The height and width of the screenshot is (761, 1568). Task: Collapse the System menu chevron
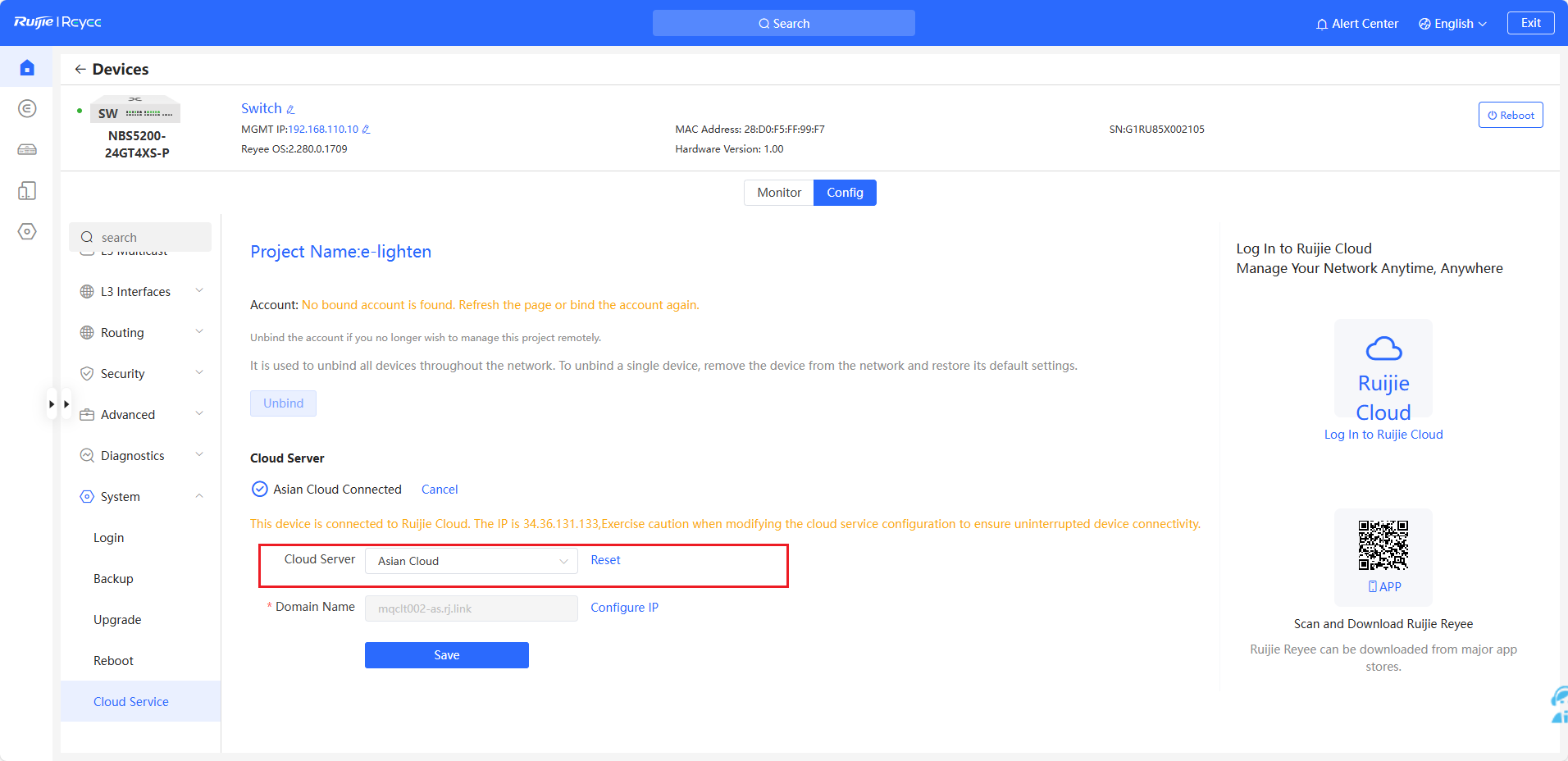(x=199, y=495)
